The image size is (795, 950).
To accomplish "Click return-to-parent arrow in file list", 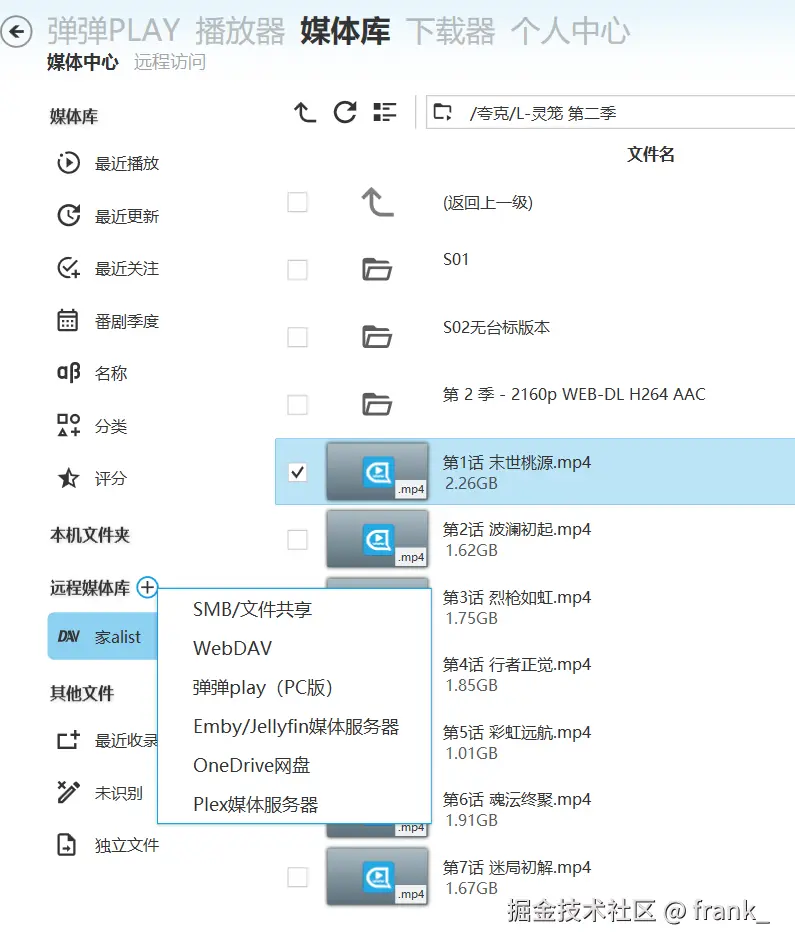I will 378,202.
